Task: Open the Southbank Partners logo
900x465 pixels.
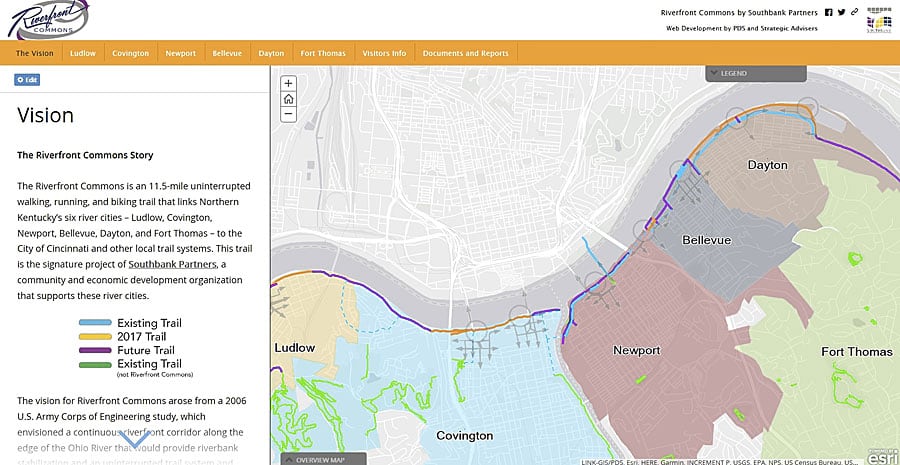Action: pyautogui.click(x=879, y=20)
